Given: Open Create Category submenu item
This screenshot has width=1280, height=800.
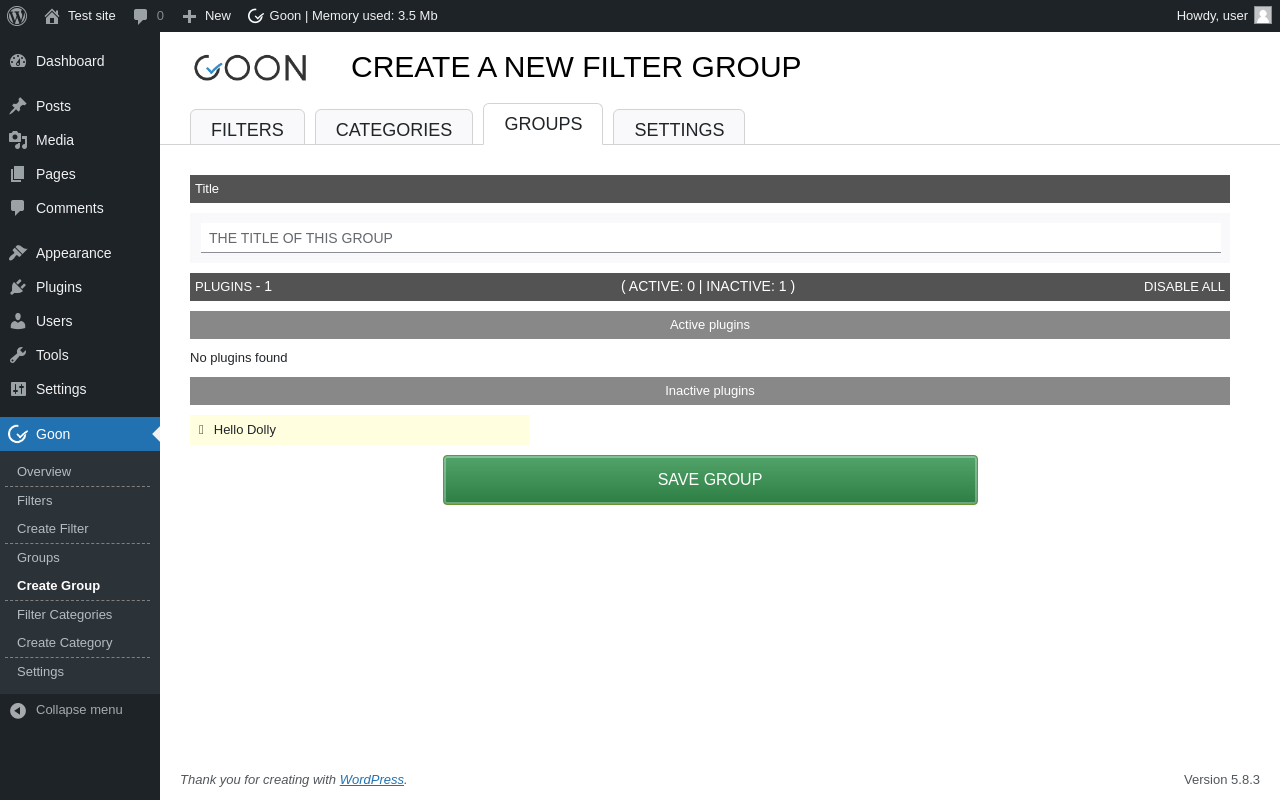Looking at the screenshot, I should [x=65, y=643].
